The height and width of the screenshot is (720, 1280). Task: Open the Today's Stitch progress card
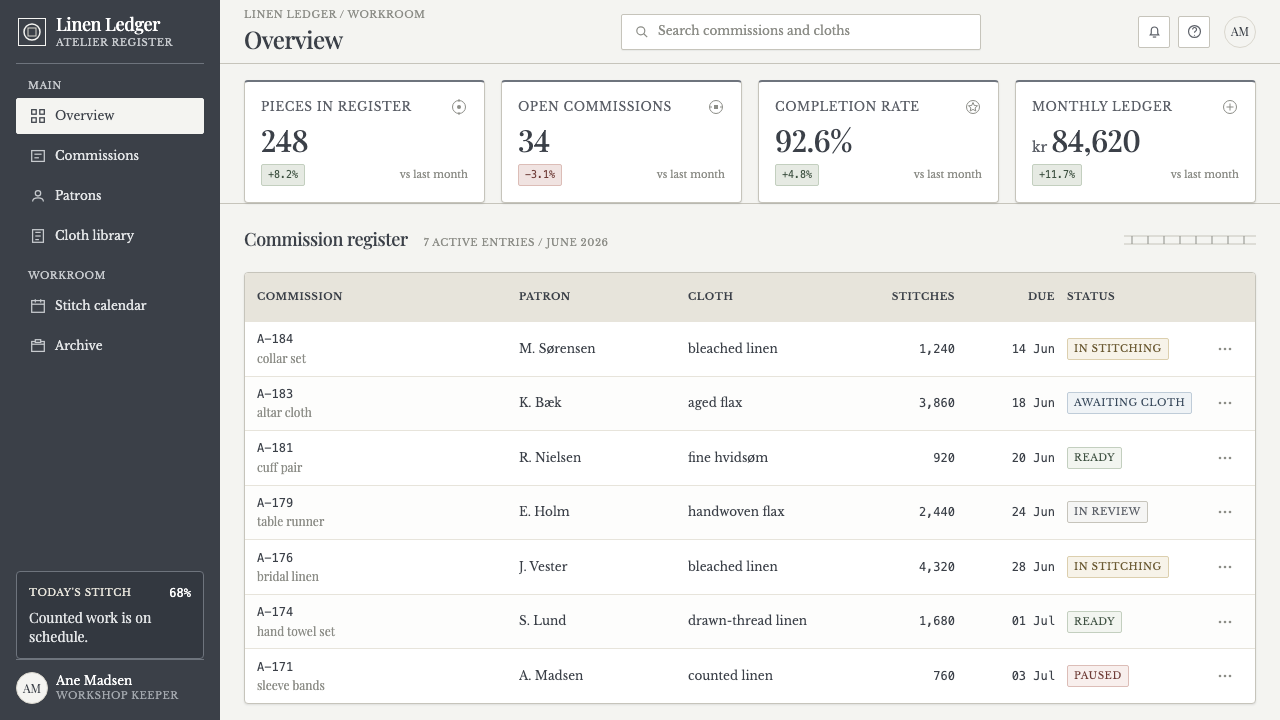coord(110,615)
